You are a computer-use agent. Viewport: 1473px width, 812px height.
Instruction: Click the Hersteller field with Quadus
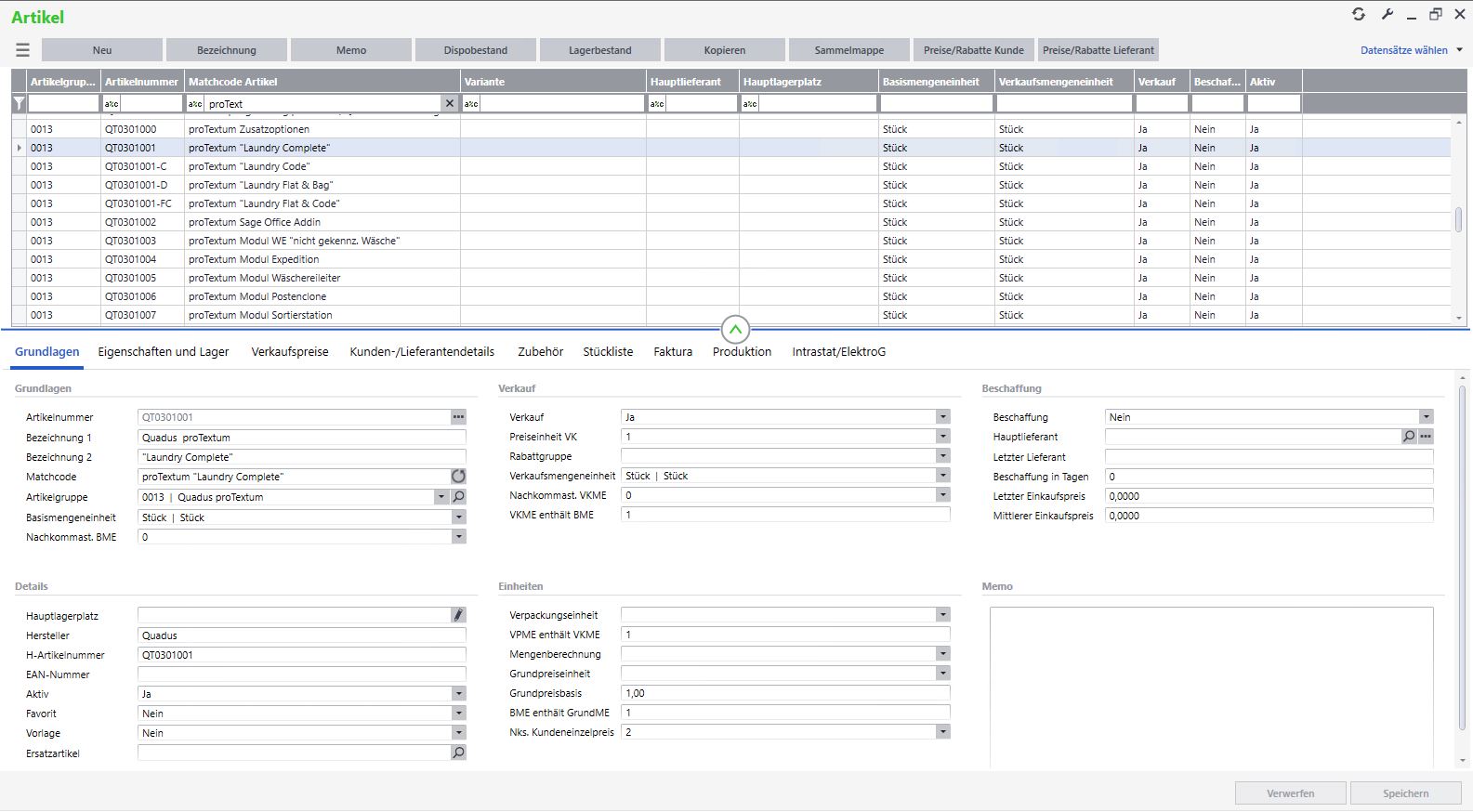point(302,635)
